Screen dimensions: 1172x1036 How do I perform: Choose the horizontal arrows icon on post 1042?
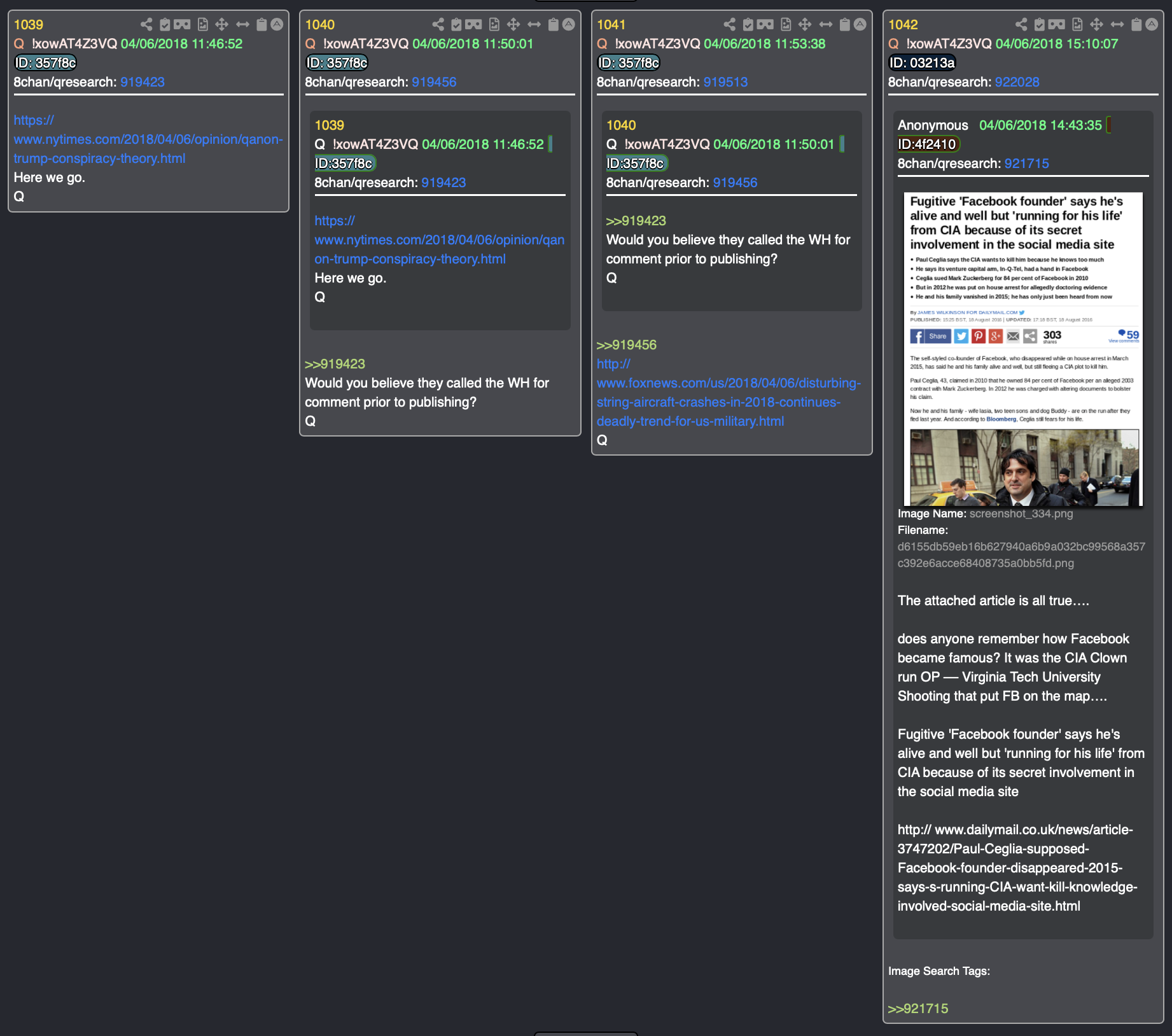[x=1117, y=24]
